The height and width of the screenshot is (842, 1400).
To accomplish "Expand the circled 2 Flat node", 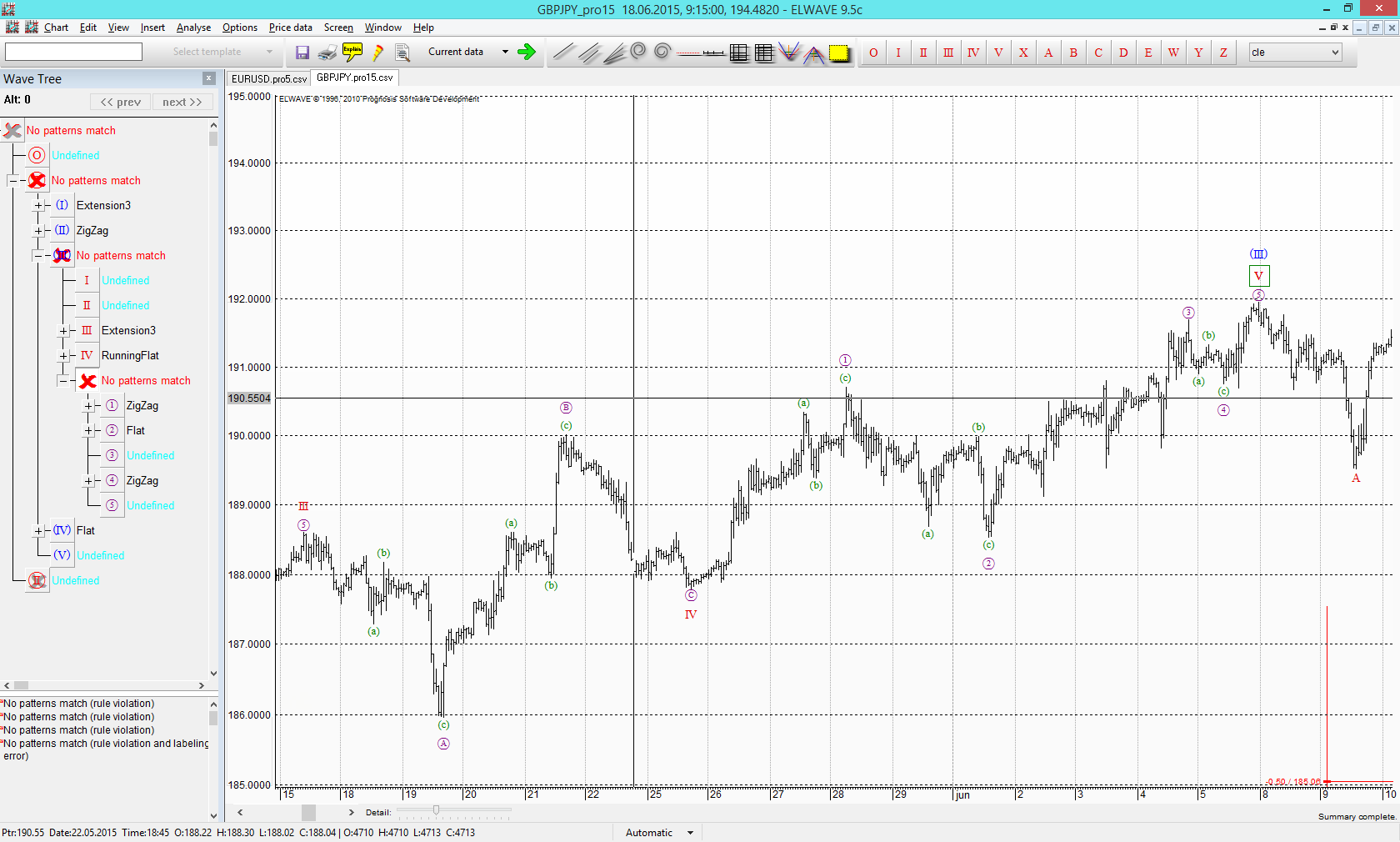I will pyautogui.click(x=87, y=430).
